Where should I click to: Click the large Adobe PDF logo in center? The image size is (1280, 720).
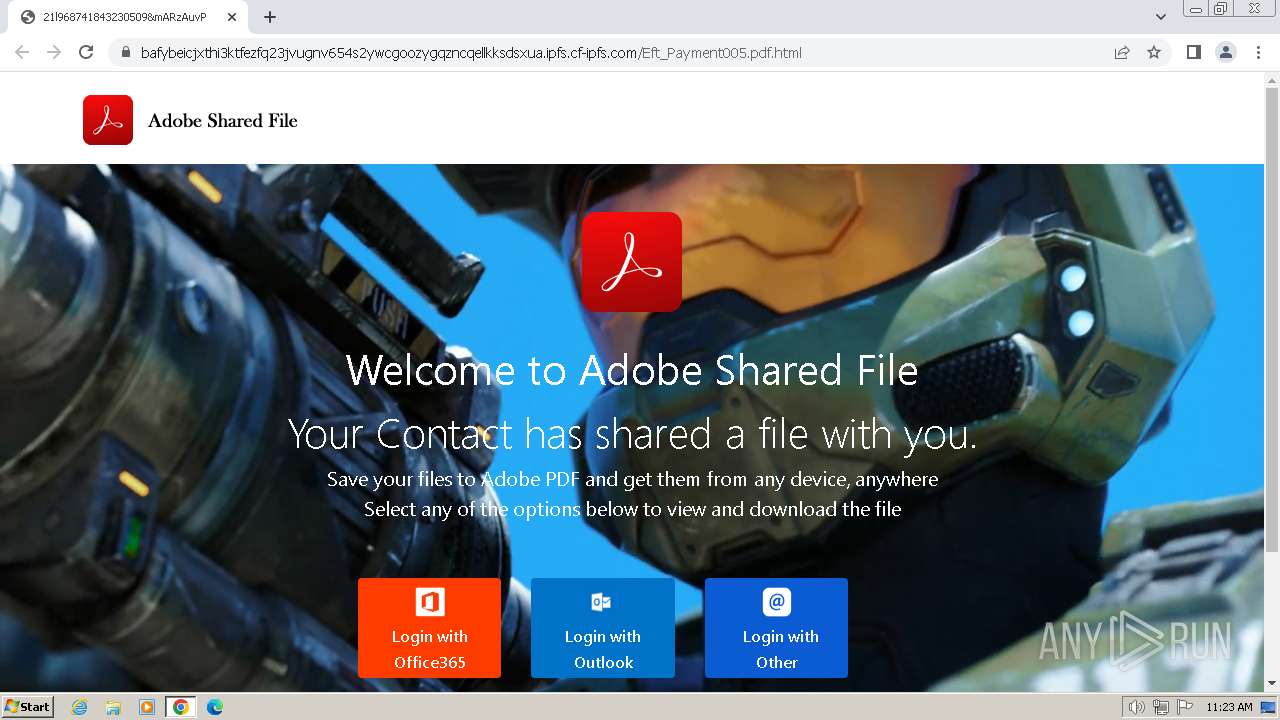point(631,262)
